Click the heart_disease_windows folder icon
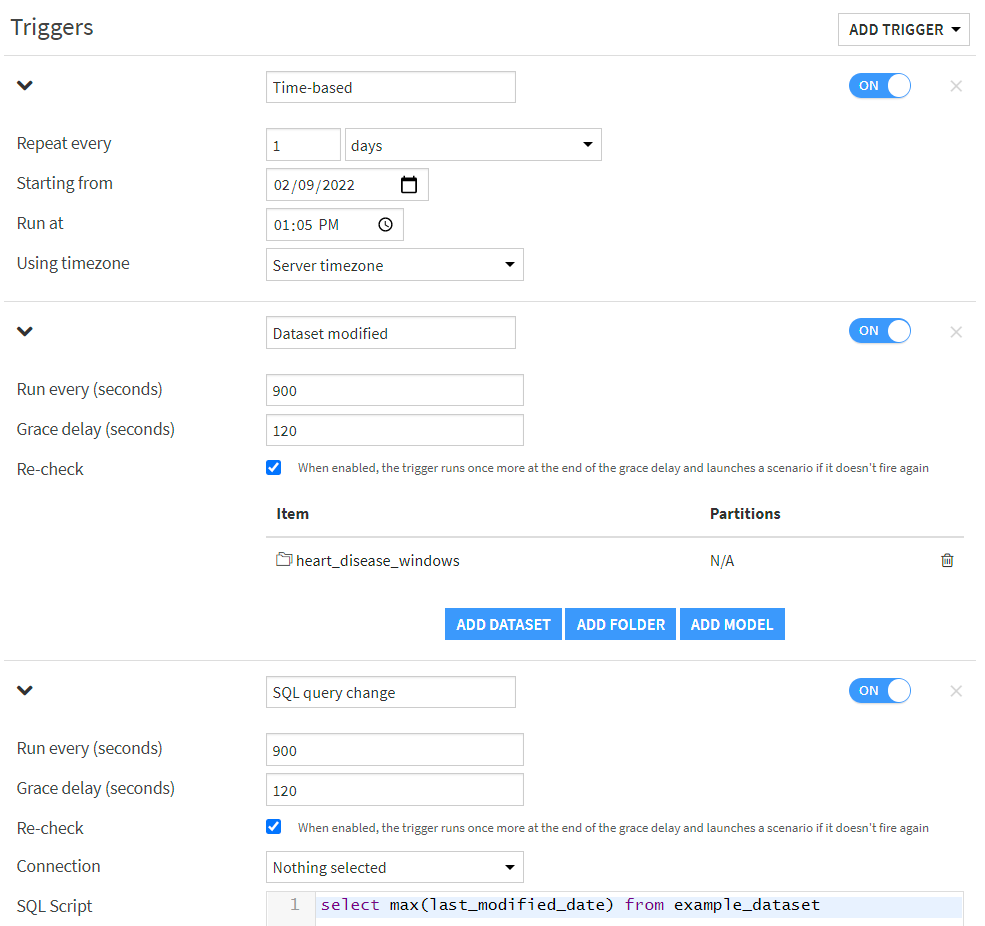Viewport: 985px width, 926px height. 285,559
